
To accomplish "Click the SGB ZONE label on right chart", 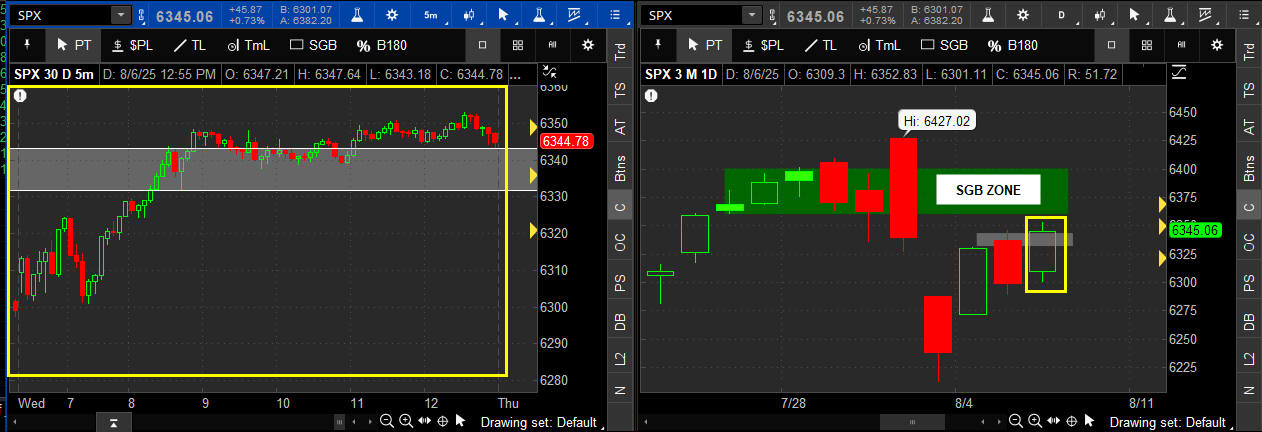I will [x=988, y=190].
